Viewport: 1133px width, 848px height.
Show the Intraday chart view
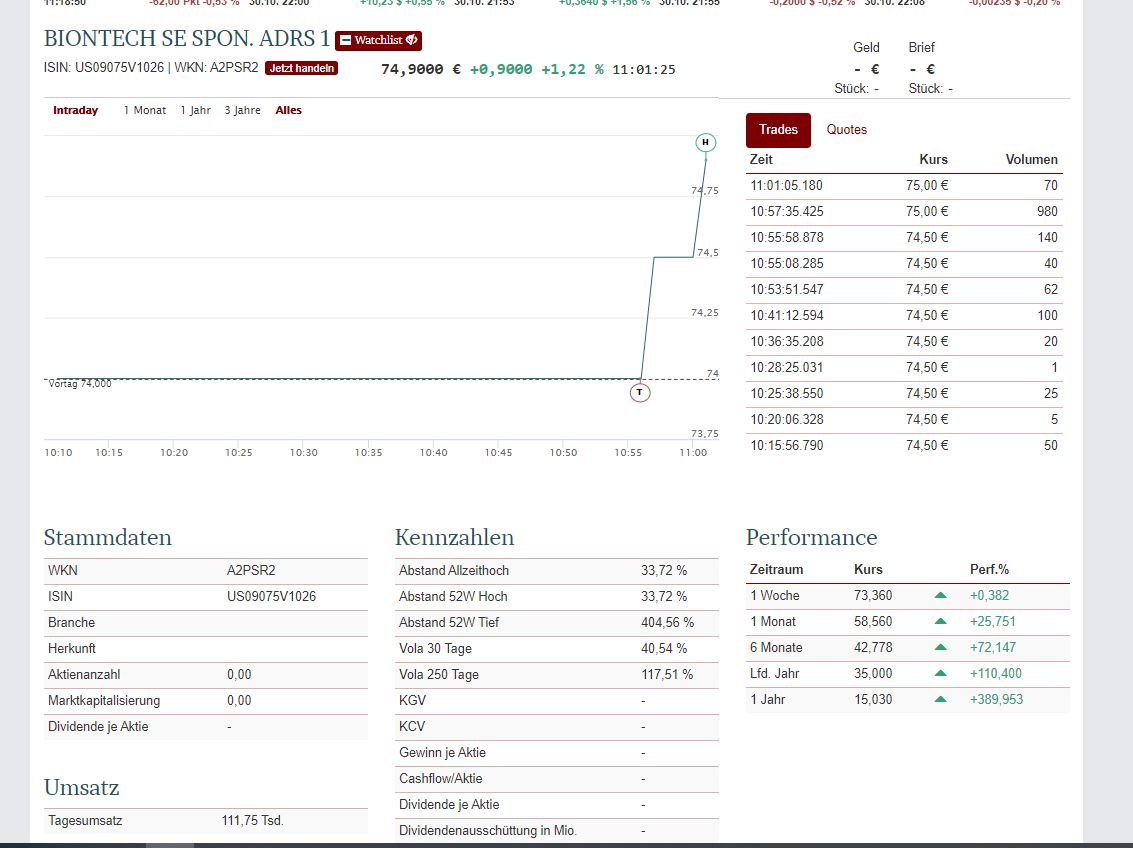tap(75, 110)
